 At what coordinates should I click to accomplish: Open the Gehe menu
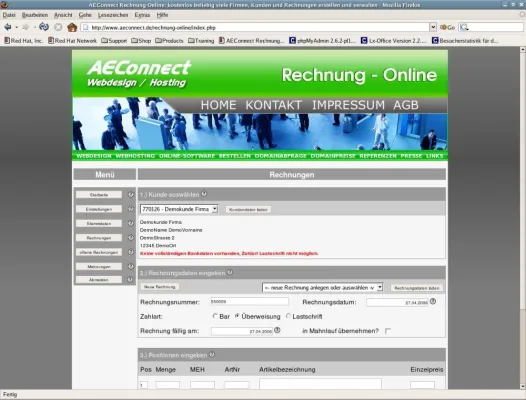(x=85, y=15)
